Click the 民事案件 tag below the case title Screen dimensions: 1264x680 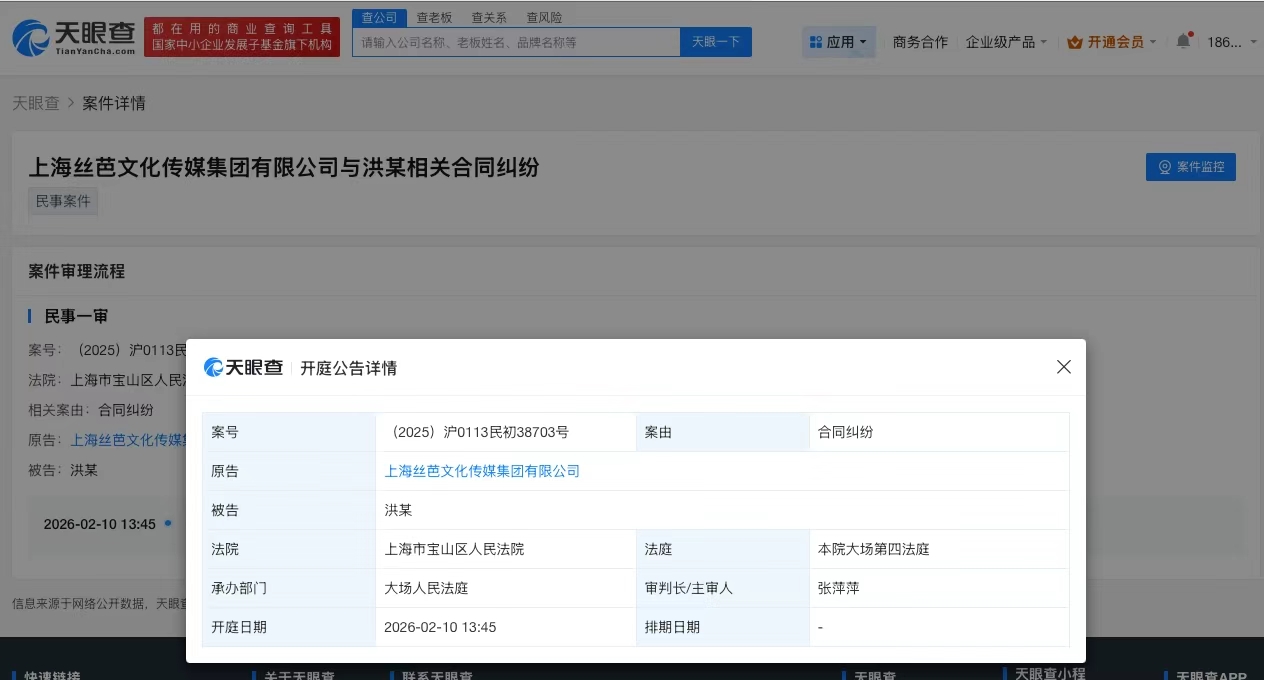pyautogui.click(x=63, y=200)
